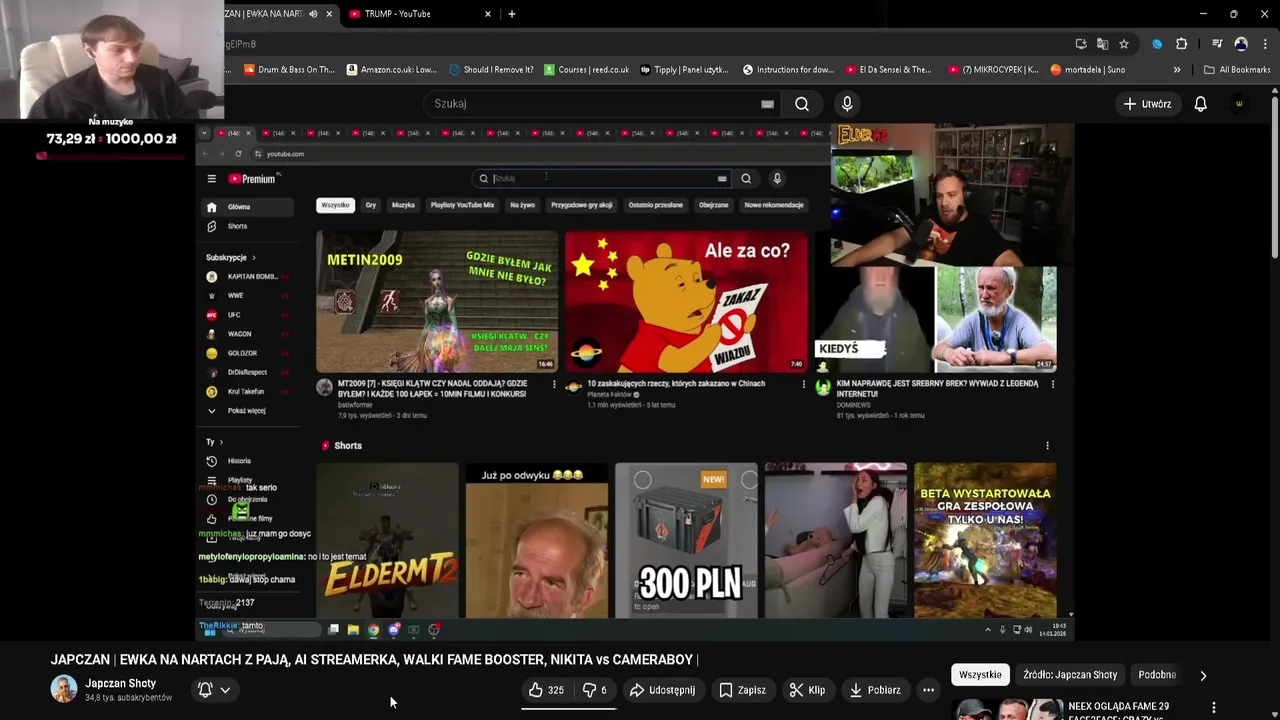Show more filter chips with the right arrow
This screenshot has width=1280, height=720.
pos(1203,675)
